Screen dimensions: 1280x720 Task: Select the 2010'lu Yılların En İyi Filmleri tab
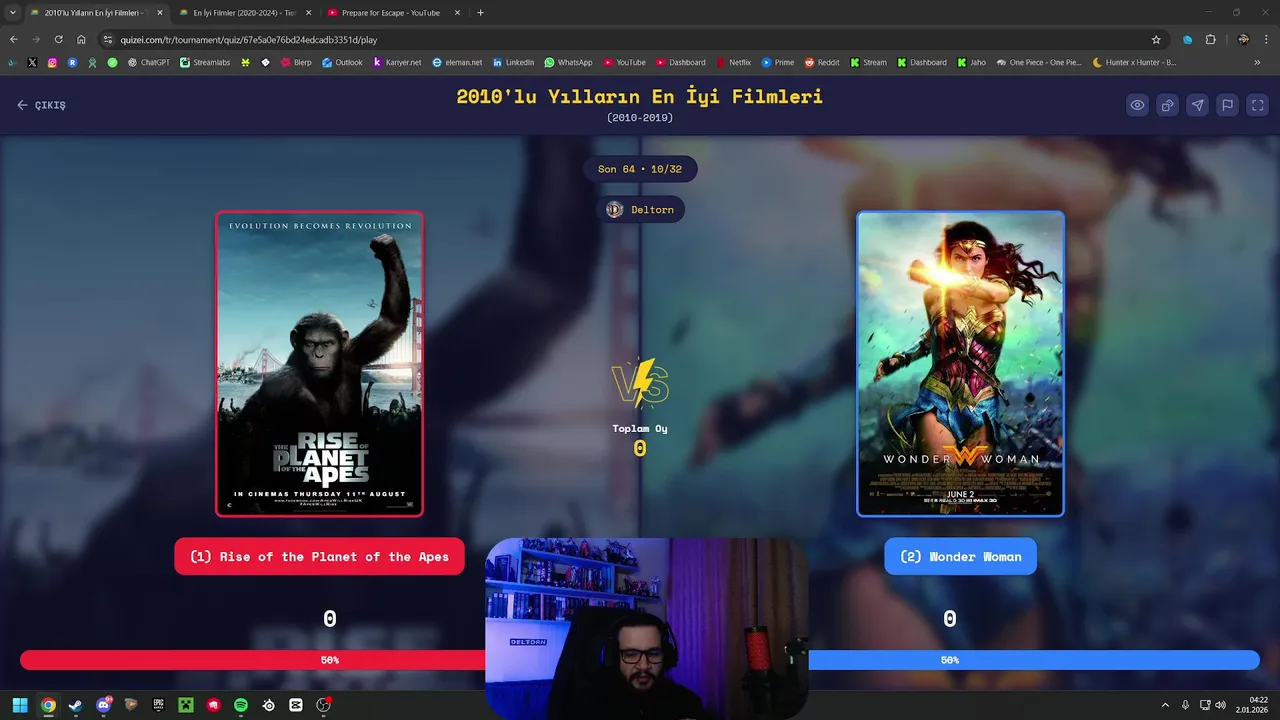tap(94, 13)
